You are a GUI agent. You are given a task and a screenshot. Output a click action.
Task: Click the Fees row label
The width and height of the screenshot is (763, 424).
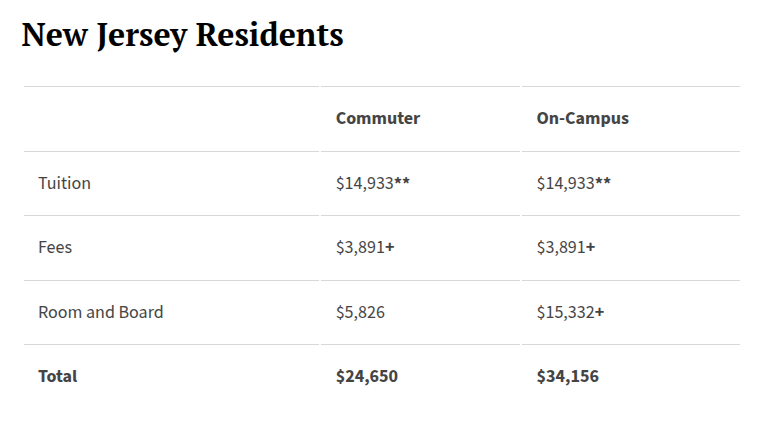tap(55, 247)
